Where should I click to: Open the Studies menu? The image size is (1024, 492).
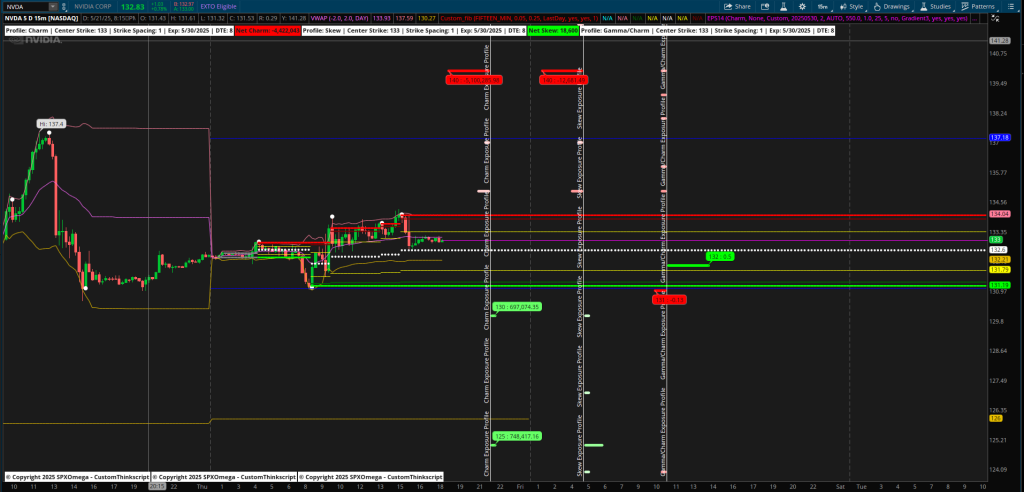(x=935, y=6)
